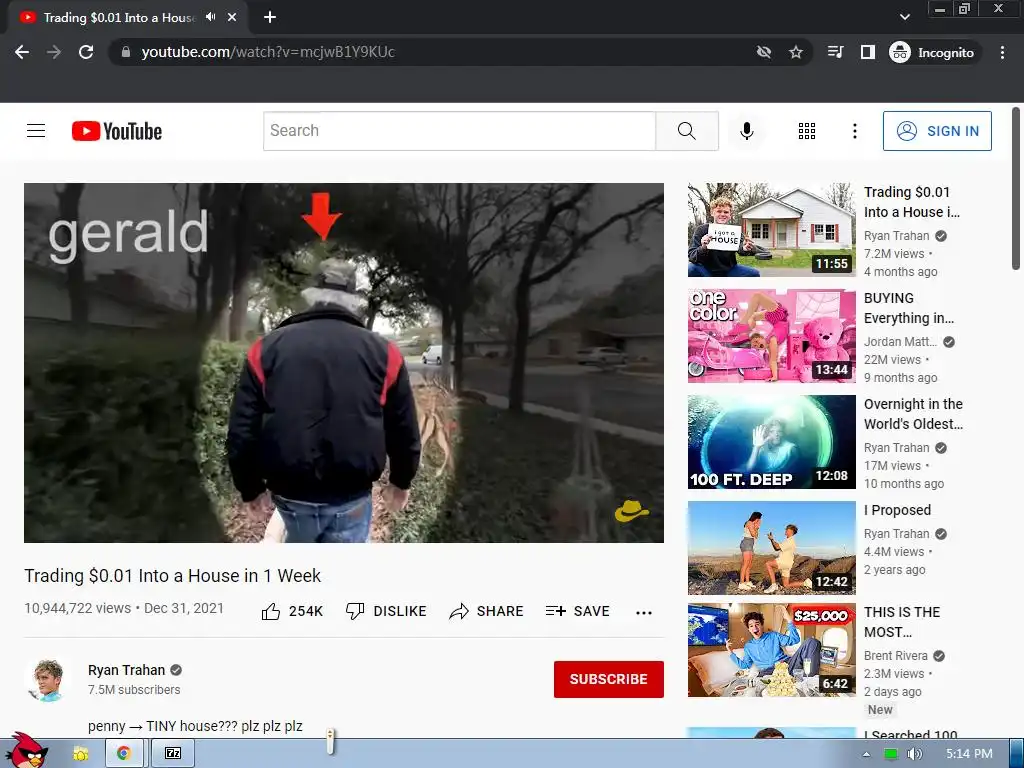Mute the tab via speaker icon
The image size is (1024, 768).
[x=210, y=17]
